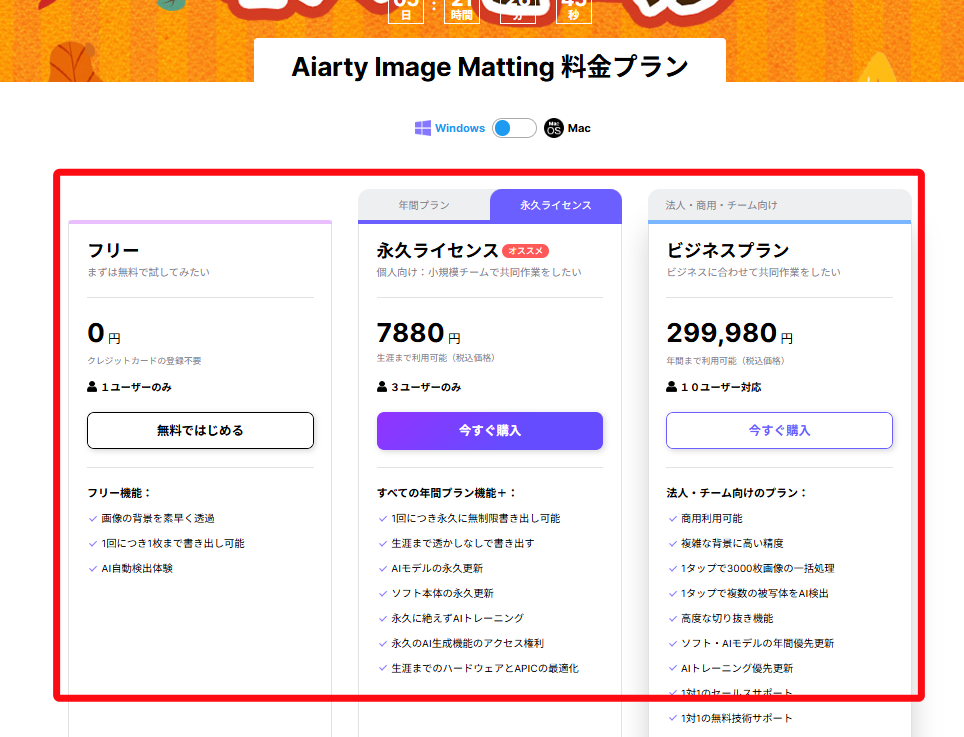Click the オススメ badge
The image size is (964, 737).
tap(526, 251)
